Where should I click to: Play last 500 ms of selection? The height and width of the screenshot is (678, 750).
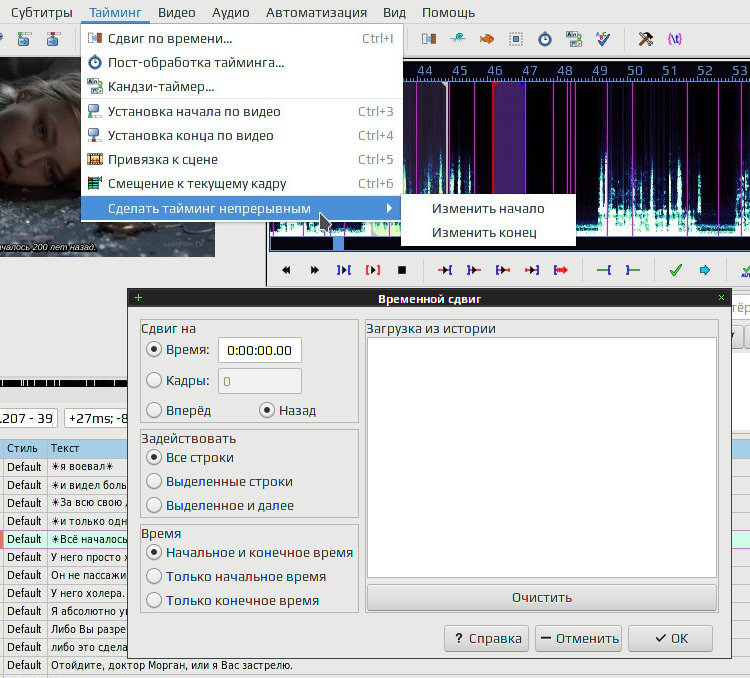(531, 270)
